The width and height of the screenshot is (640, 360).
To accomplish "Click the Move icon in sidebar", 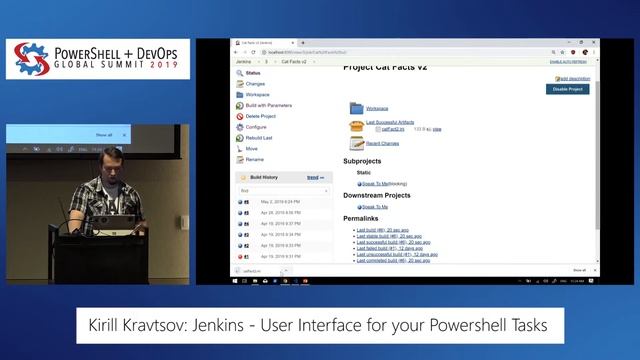I will pyautogui.click(x=240, y=149).
